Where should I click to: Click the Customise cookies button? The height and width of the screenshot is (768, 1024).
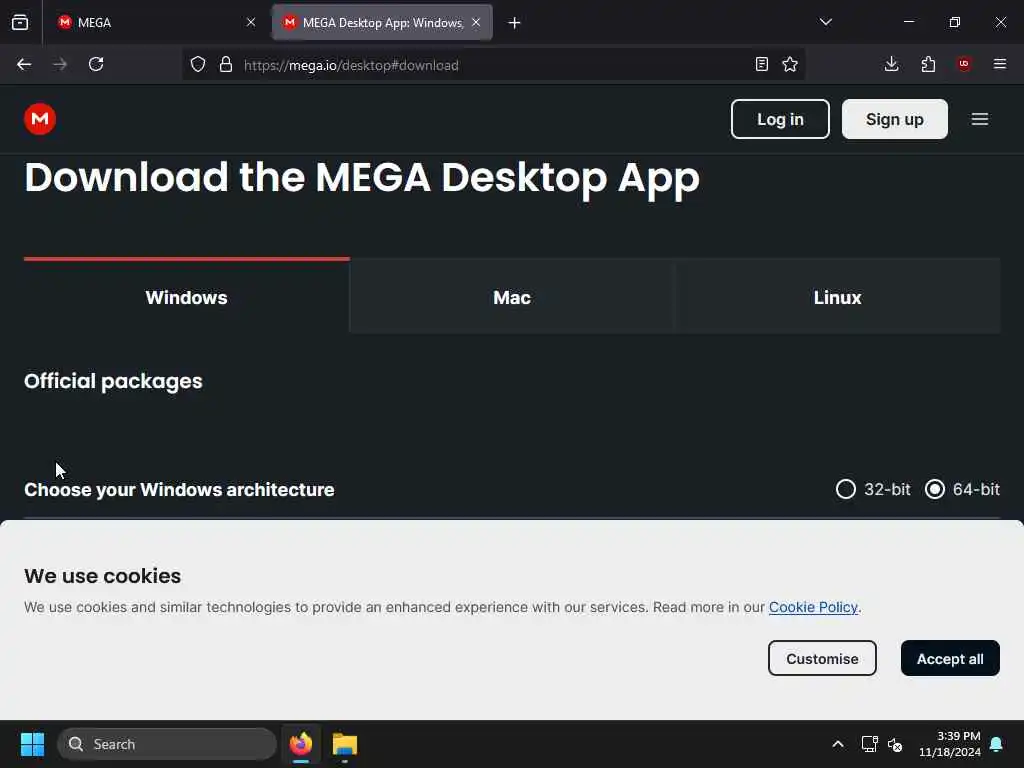822,658
